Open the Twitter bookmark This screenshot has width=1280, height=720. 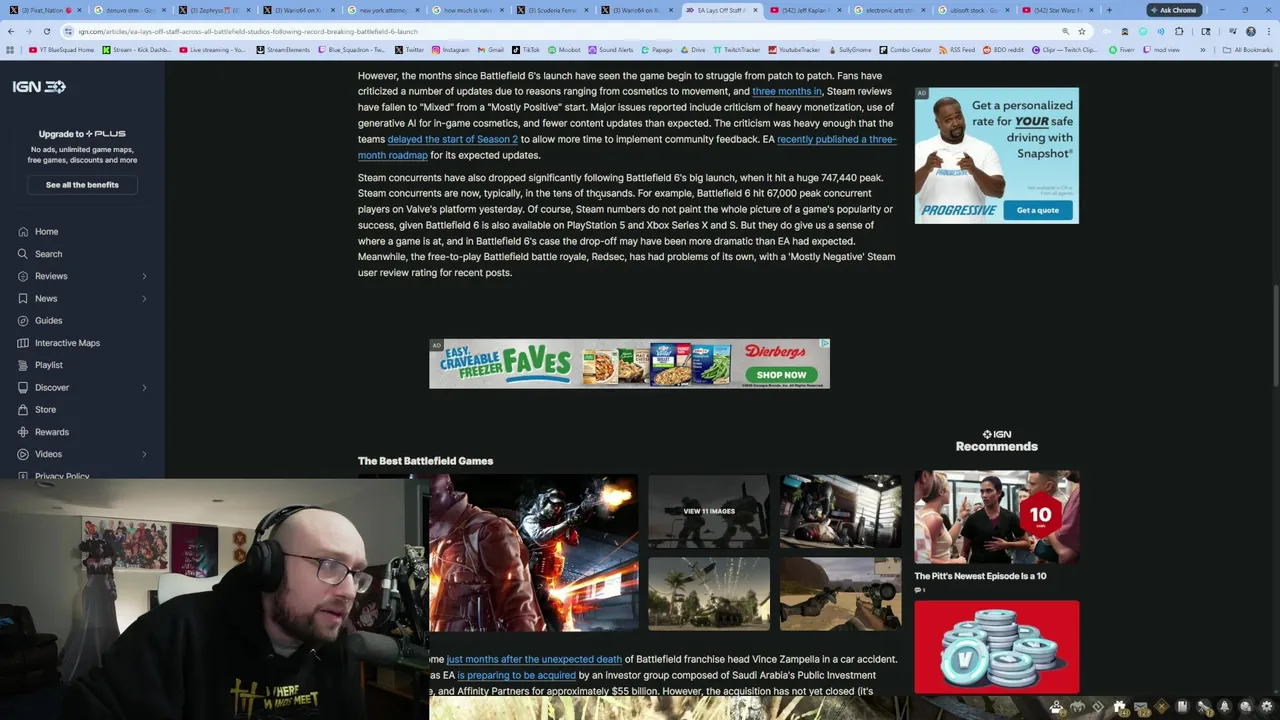[409, 50]
